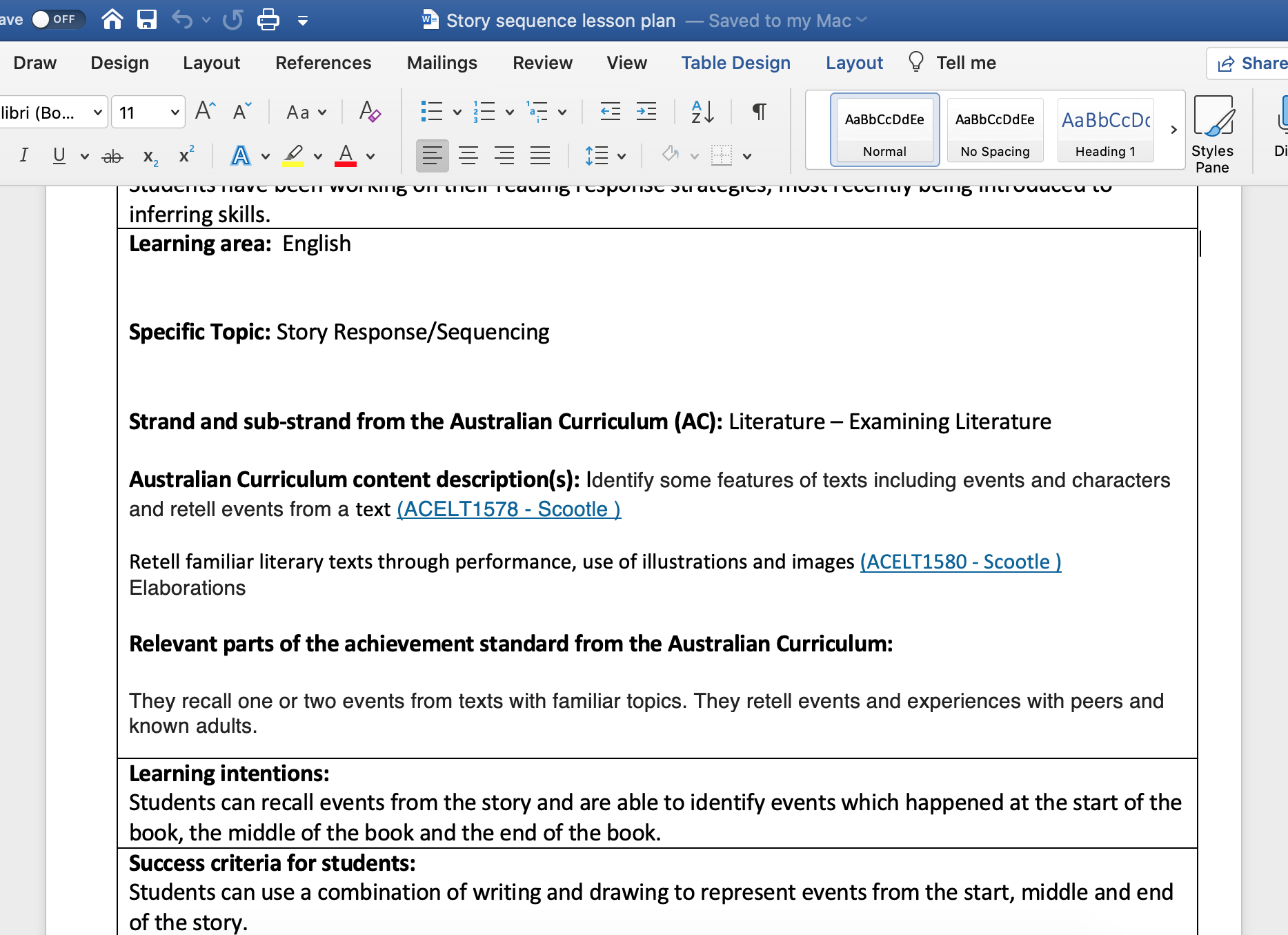Open undo history dropdown arrow
The image size is (1288, 935).
[x=206, y=20]
